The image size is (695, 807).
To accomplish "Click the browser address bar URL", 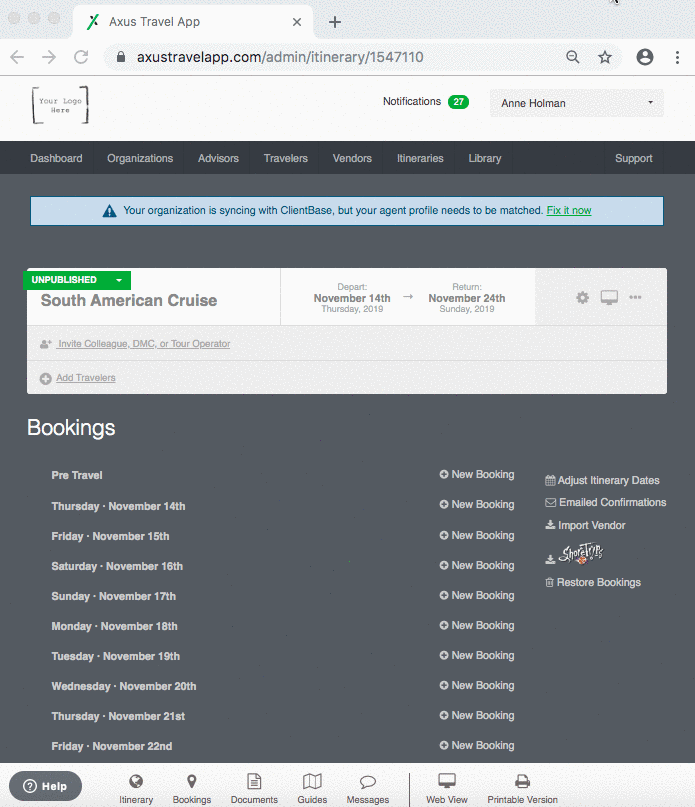I will tap(280, 57).
